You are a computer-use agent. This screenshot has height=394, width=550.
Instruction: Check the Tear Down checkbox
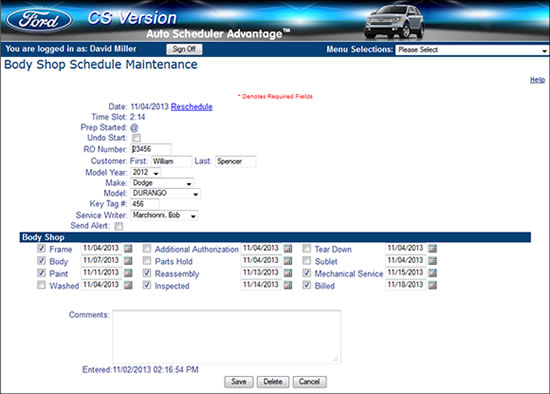pos(307,249)
